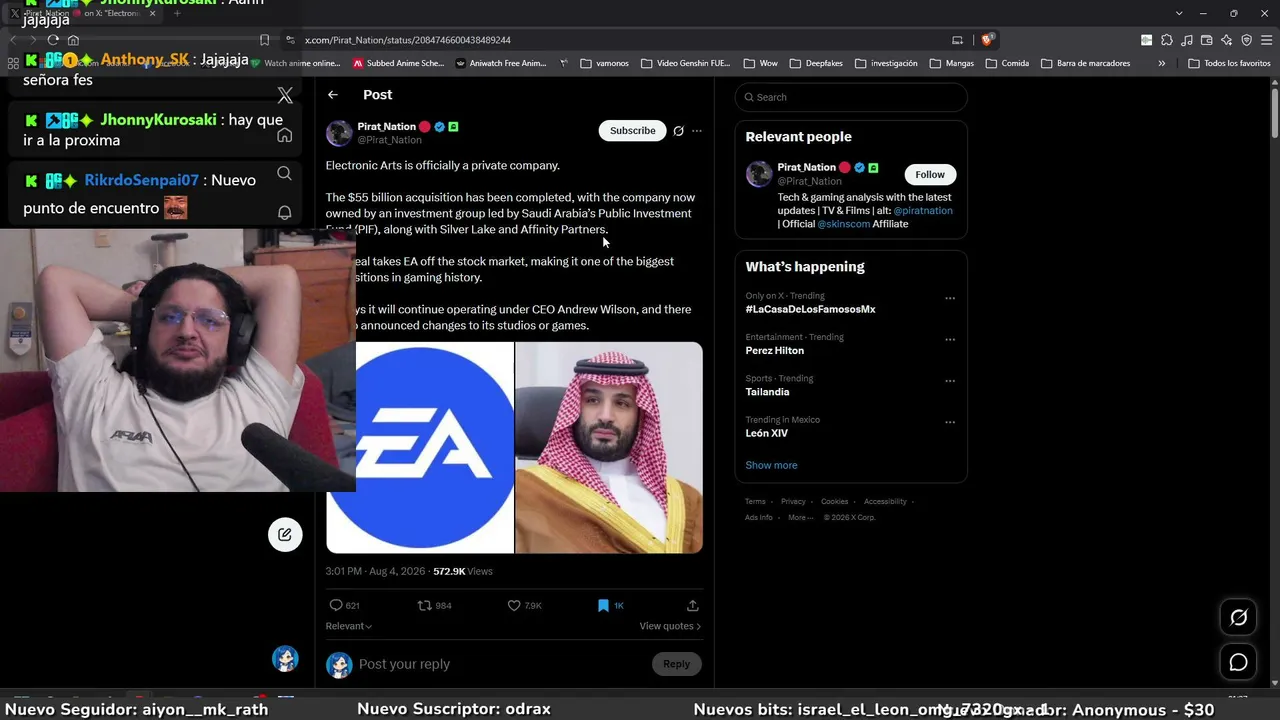This screenshot has width=1280, height=720.
Task: Follow Pirat_Nation in Relevant people
Action: (x=929, y=175)
